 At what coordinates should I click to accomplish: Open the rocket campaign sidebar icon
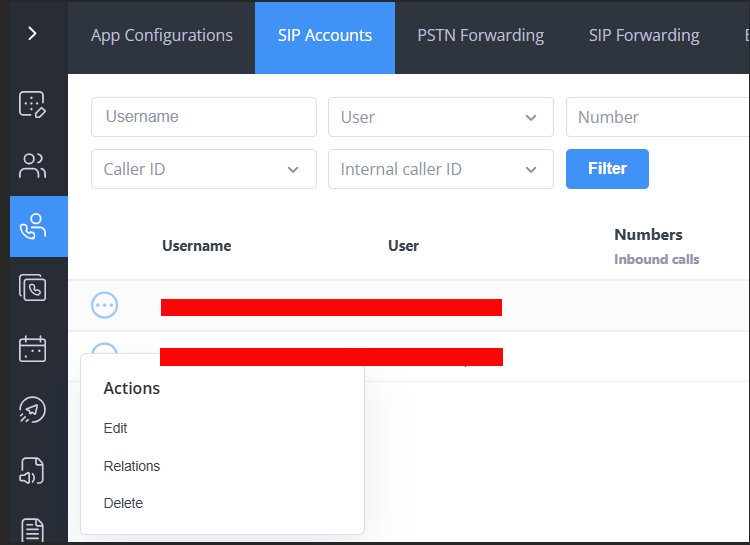coord(33,410)
